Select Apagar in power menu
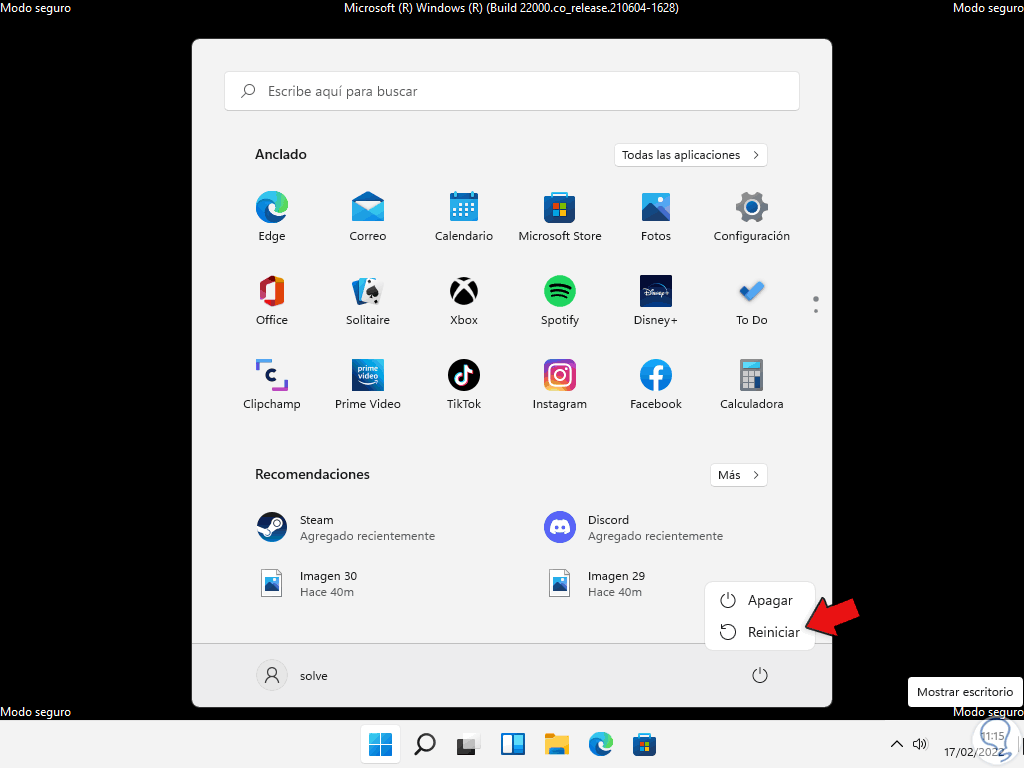Screen dimensions: 1024x768 [x=760, y=600]
